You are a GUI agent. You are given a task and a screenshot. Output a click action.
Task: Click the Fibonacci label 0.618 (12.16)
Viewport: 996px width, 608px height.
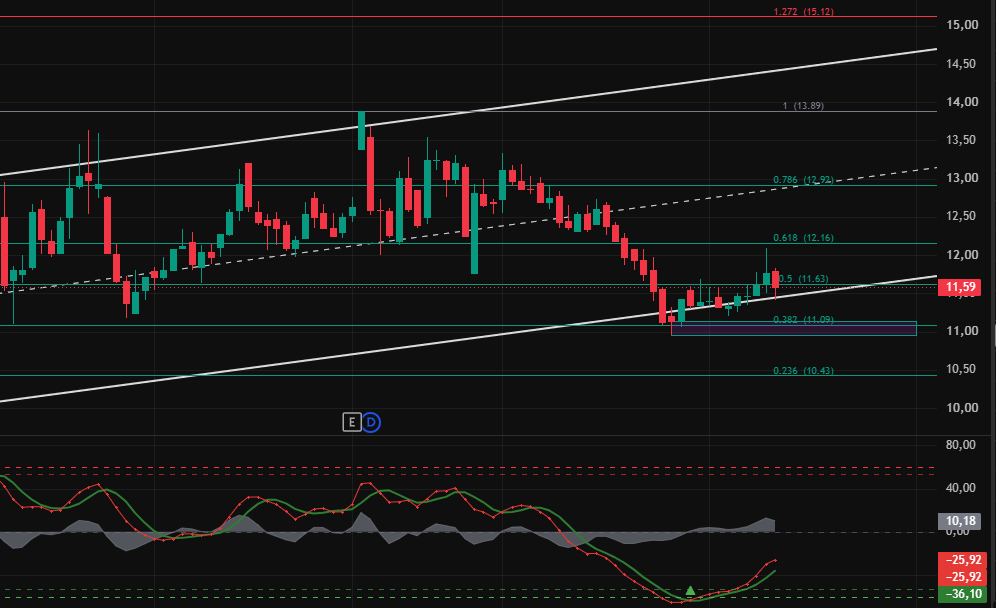coord(803,238)
